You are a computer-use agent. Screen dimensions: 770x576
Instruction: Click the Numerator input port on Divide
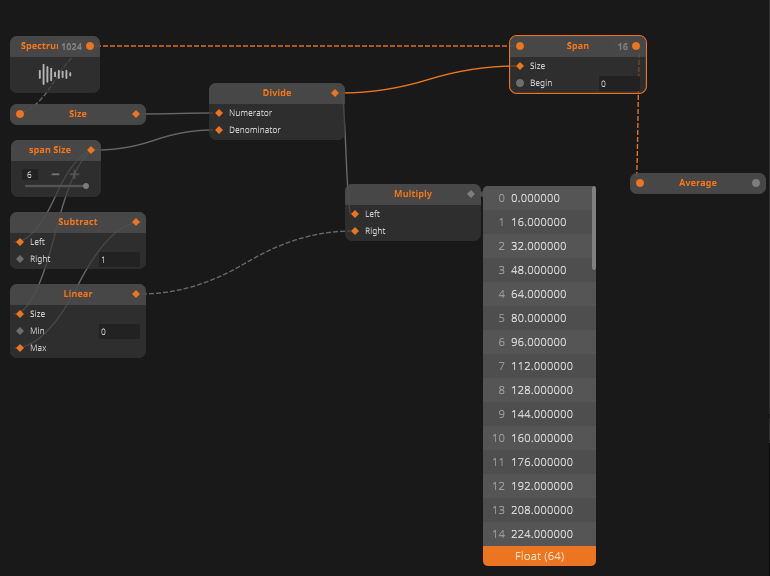coord(219,113)
